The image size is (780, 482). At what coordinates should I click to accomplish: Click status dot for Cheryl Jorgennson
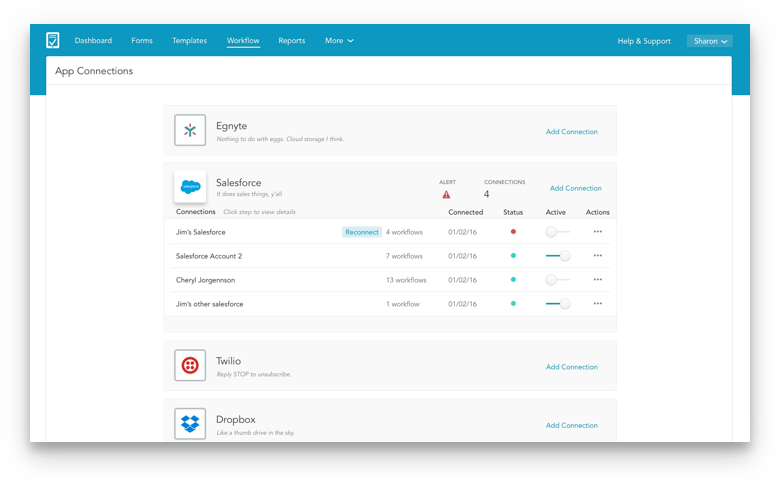click(x=513, y=280)
